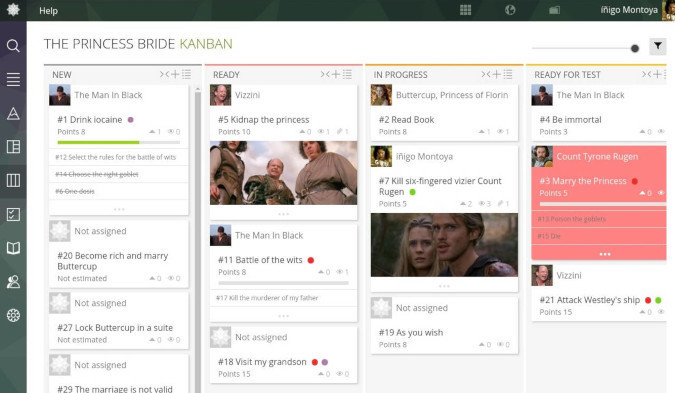Open story #5 Kidnap the princess
This screenshot has height=393, width=675.
click(263, 120)
